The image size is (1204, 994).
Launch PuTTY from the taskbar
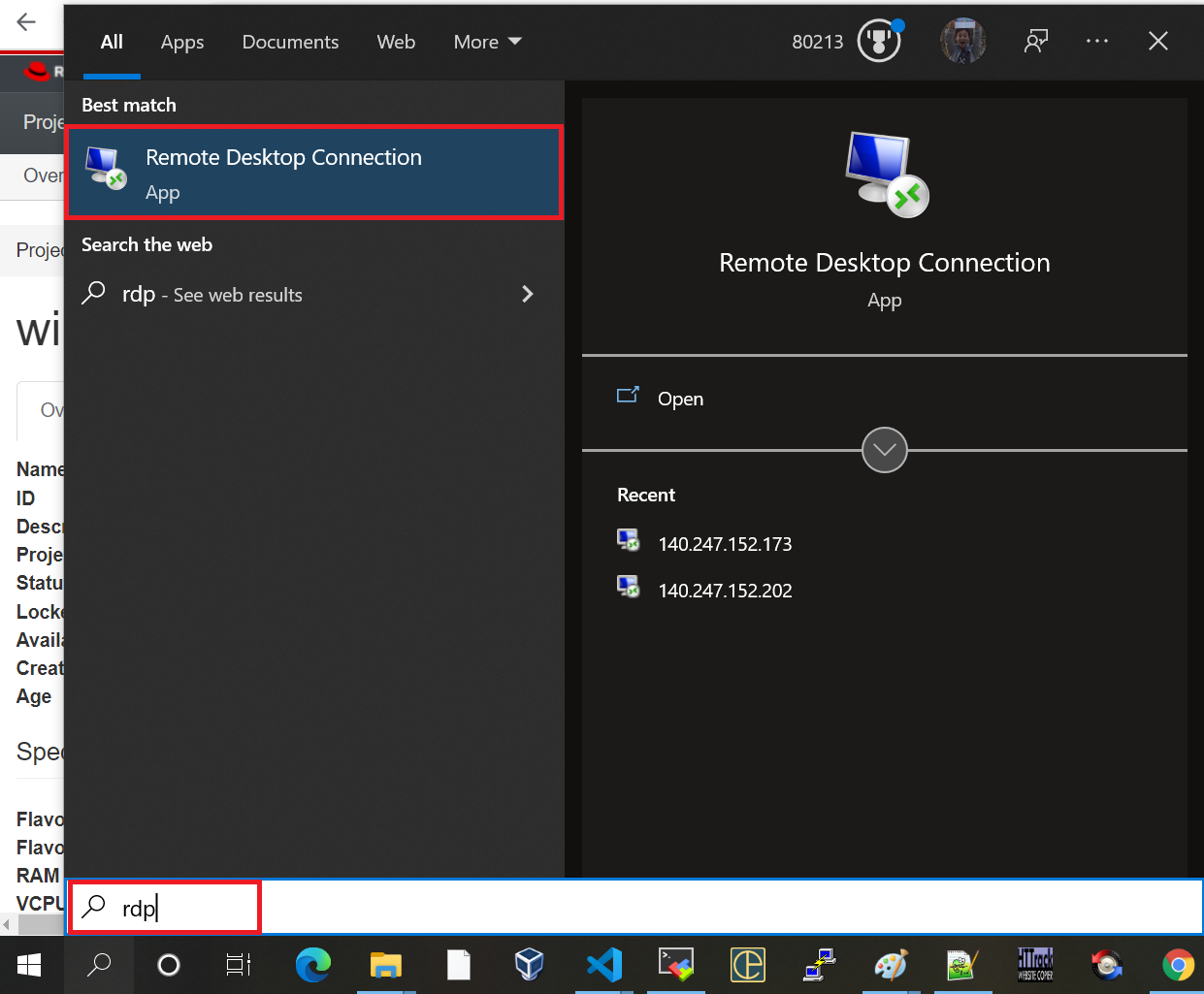(x=820, y=965)
